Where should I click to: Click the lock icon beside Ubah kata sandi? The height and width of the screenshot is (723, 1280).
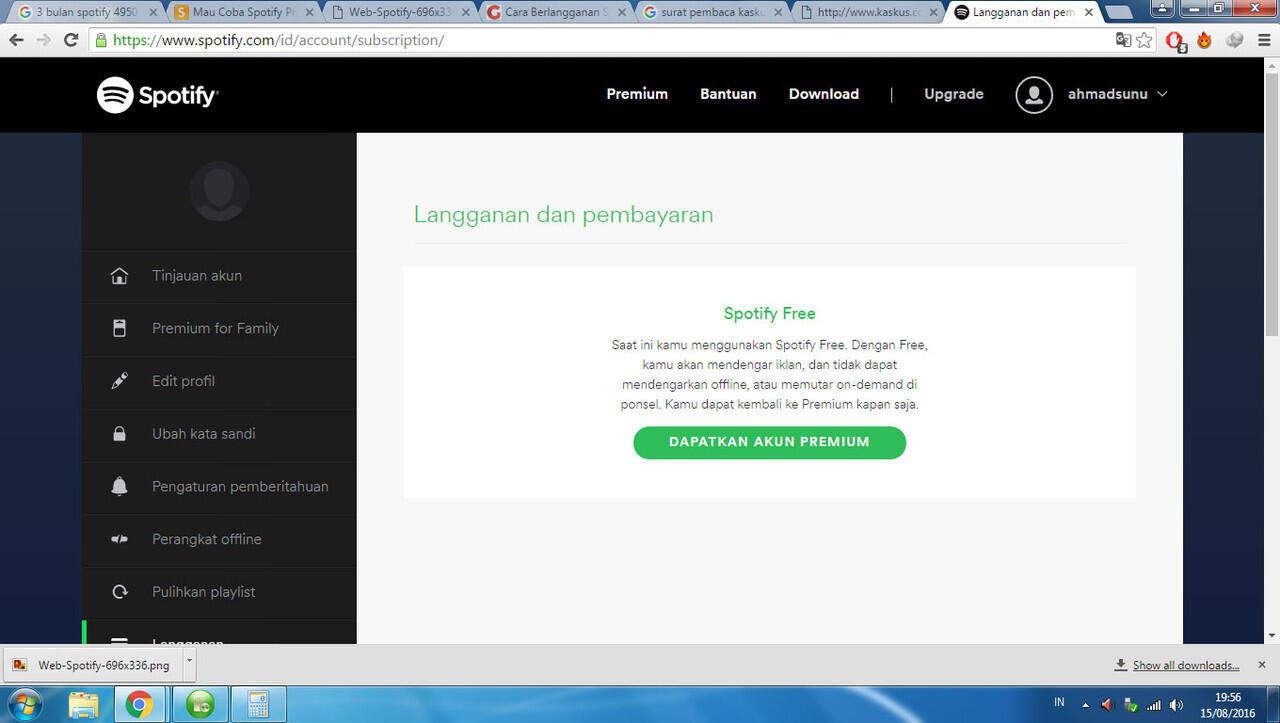pyautogui.click(x=119, y=434)
